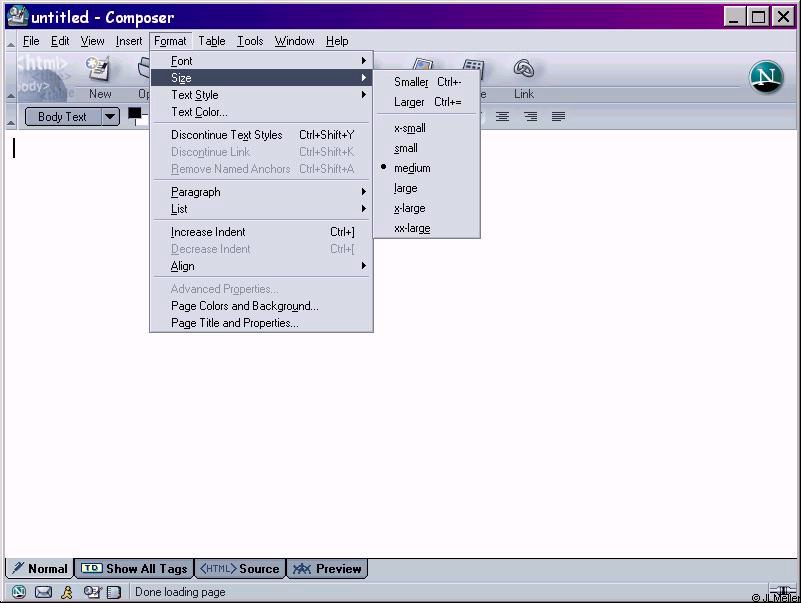Expand the Size submenu
801x603 pixels.
[x=261, y=78]
